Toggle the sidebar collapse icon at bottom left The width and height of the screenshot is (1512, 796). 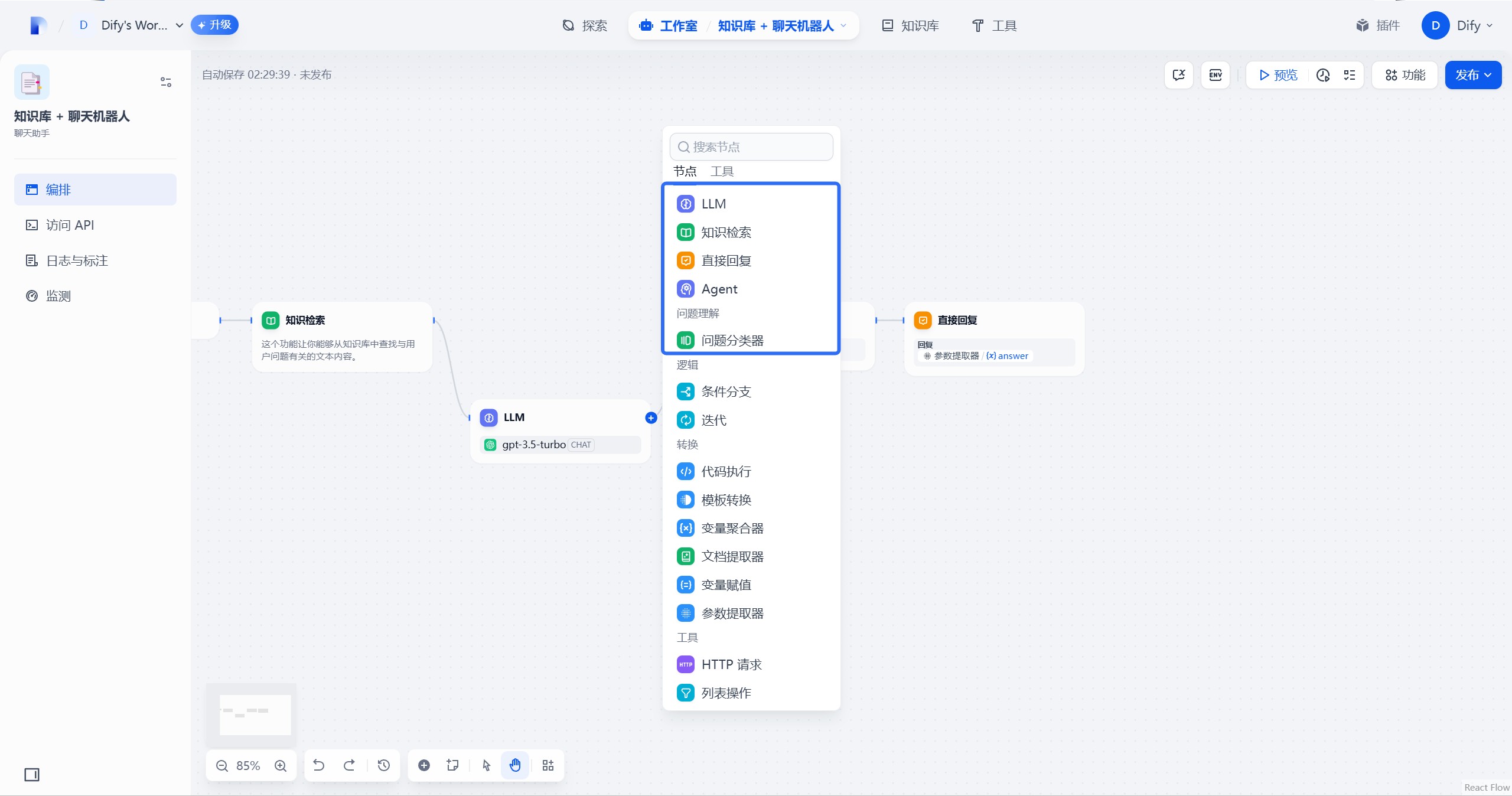(x=32, y=775)
